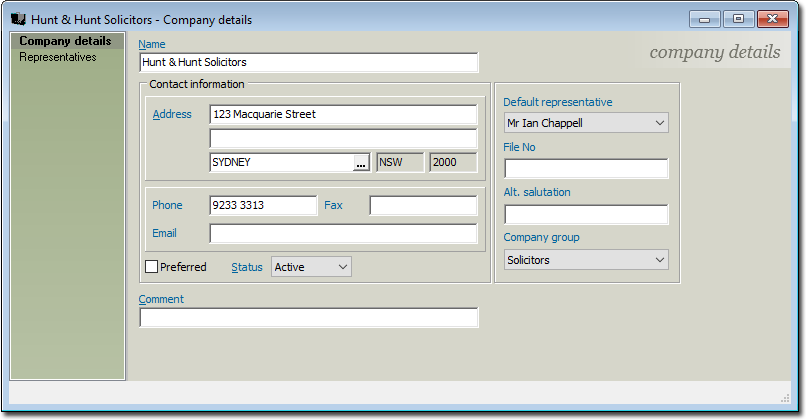The width and height of the screenshot is (806, 420).
Task: Click the Comment text field
Action: pos(309,318)
